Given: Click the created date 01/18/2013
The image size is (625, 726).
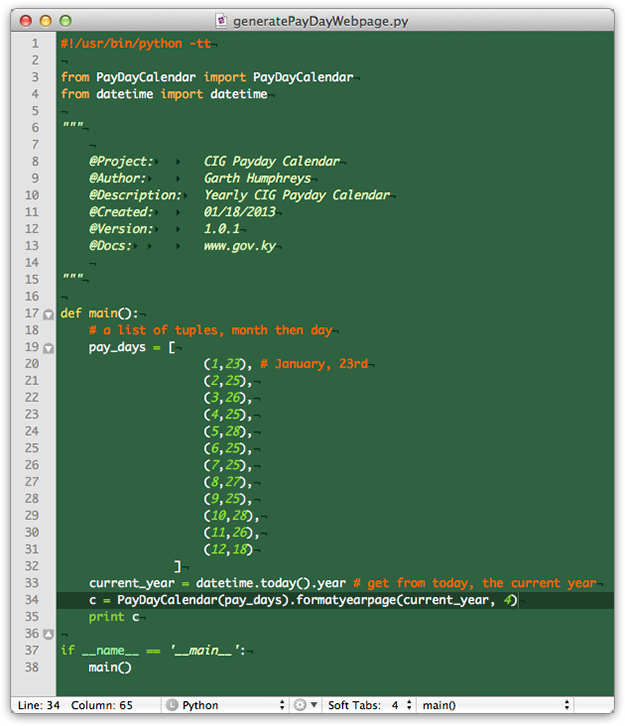Looking at the screenshot, I should point(240,212).
